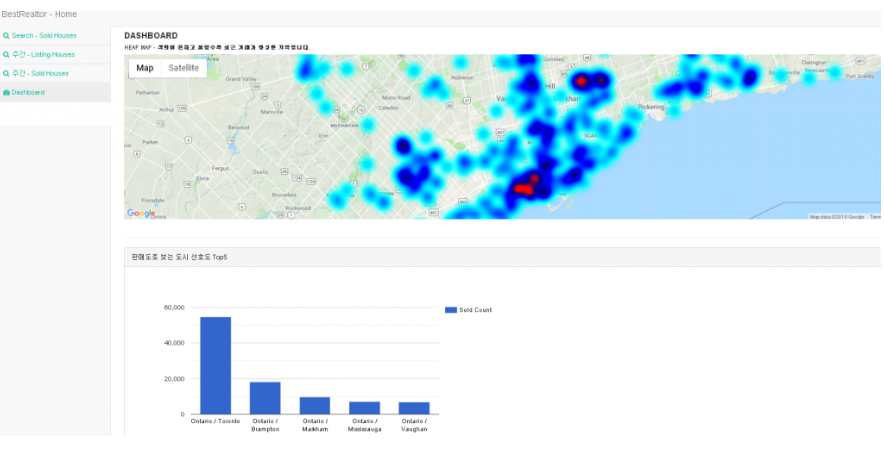Click the magnifier icon beside 주간 - Listing Houses
The height and width of the screenshot is (452, 884).
7,55
